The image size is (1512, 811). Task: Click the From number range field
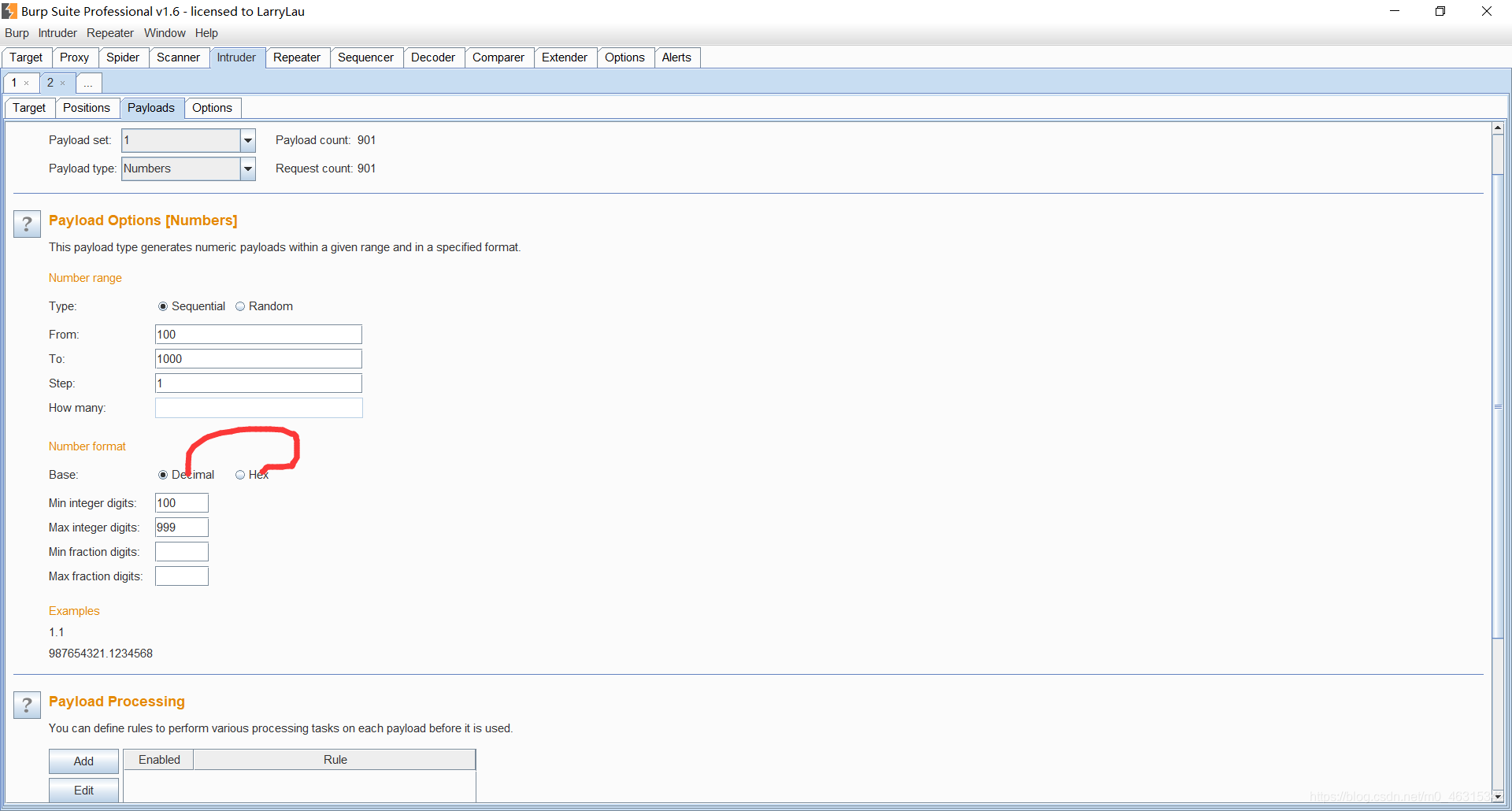tap(258, 334)
